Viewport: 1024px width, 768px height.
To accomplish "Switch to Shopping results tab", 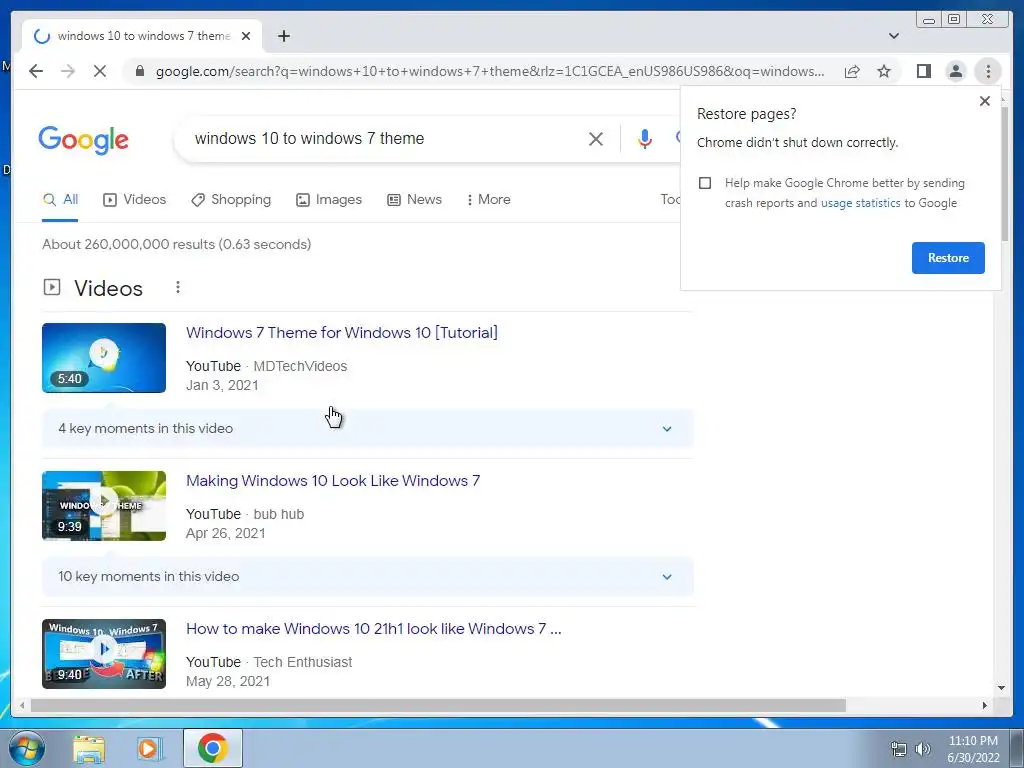I will pos(231,200).
